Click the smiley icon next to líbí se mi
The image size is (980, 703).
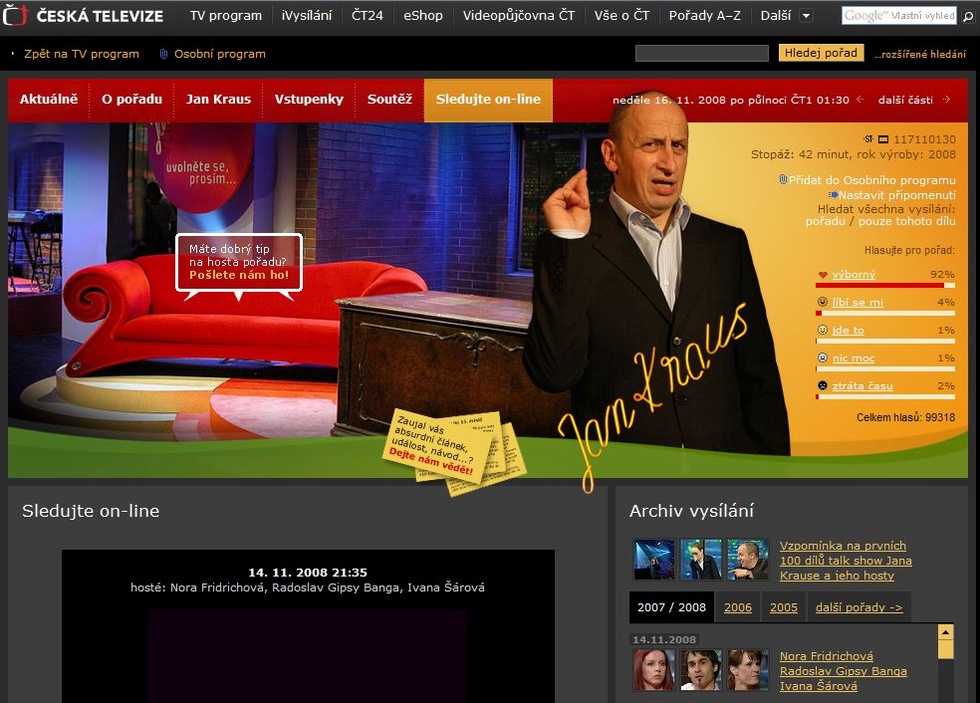pyautogui.click(x=822, y=302)
